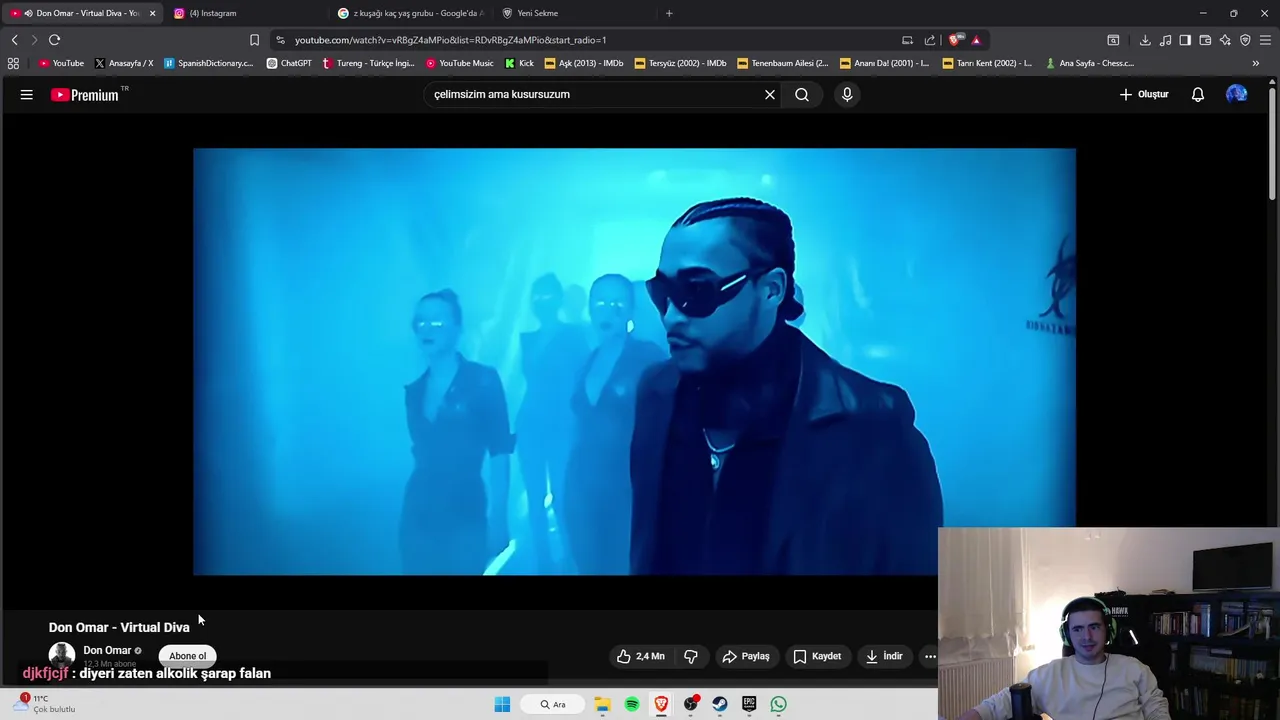
Task: Open the Windows Start menu
Action: tap(502, 704)
